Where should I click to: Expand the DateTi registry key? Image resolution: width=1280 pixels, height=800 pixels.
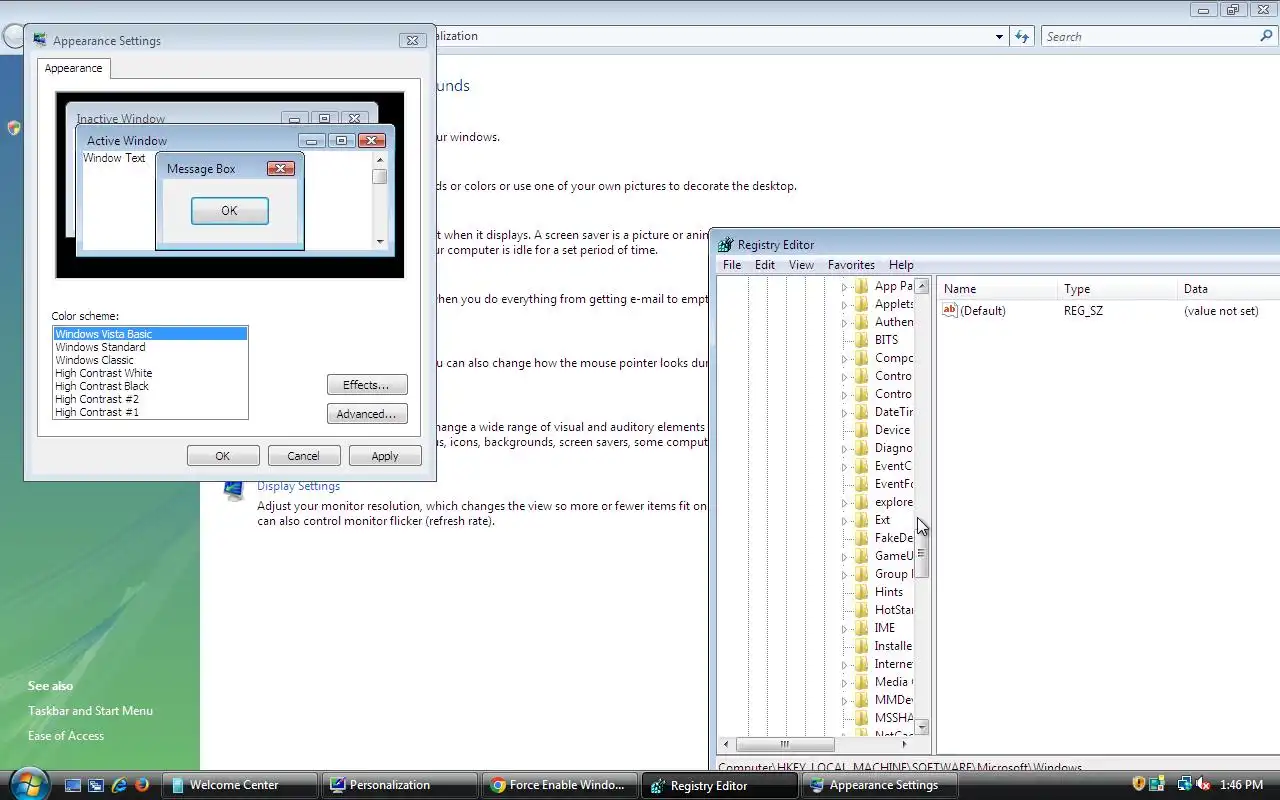(x=844, y=413)
